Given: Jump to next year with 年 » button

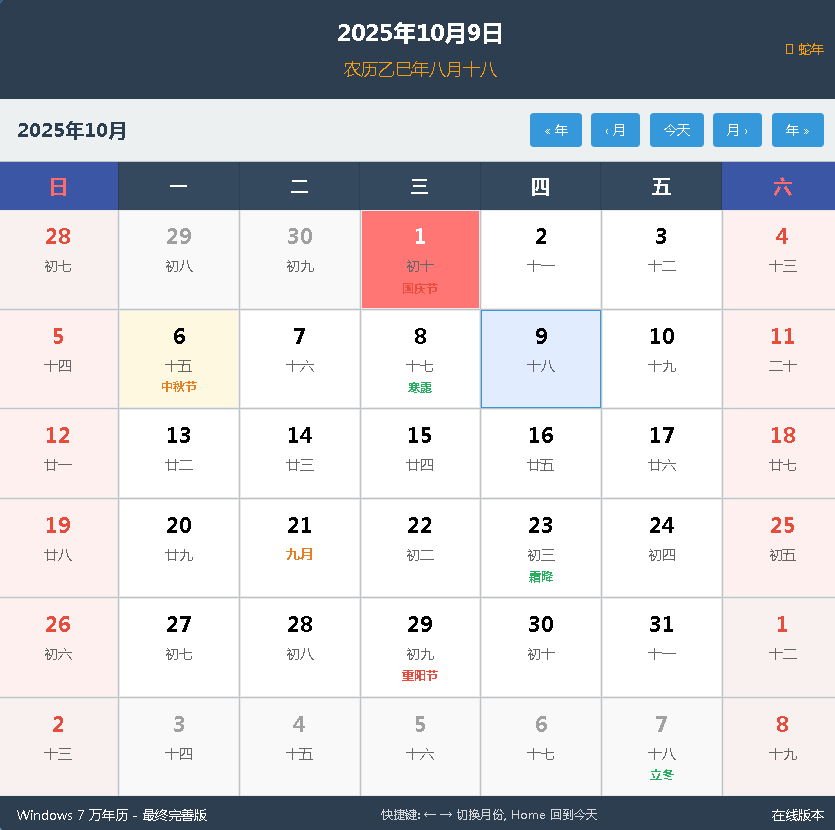Looking at the screenshot, I should [x=797, y=130].
